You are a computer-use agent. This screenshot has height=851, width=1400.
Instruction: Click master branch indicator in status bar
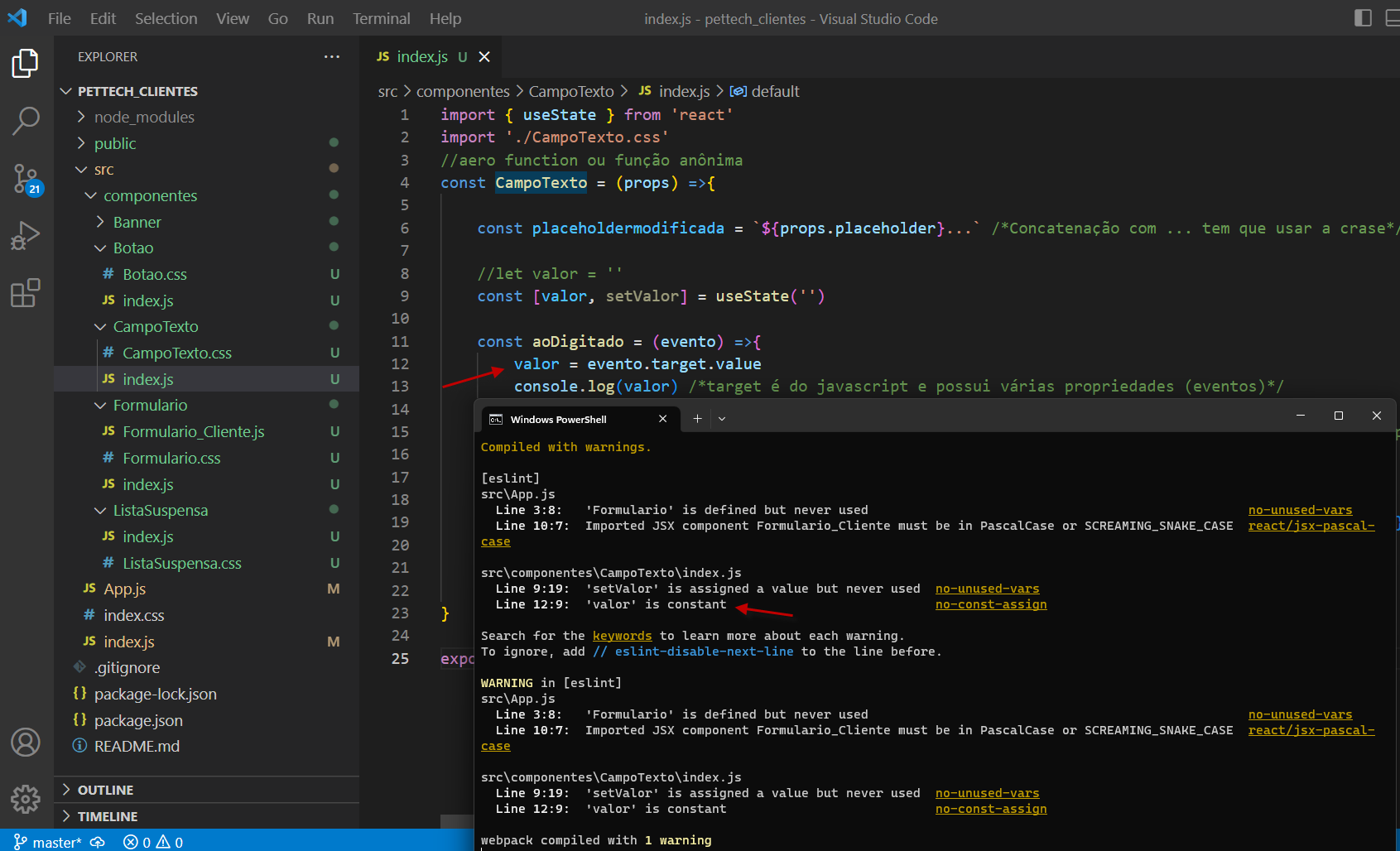click(48, 842)
